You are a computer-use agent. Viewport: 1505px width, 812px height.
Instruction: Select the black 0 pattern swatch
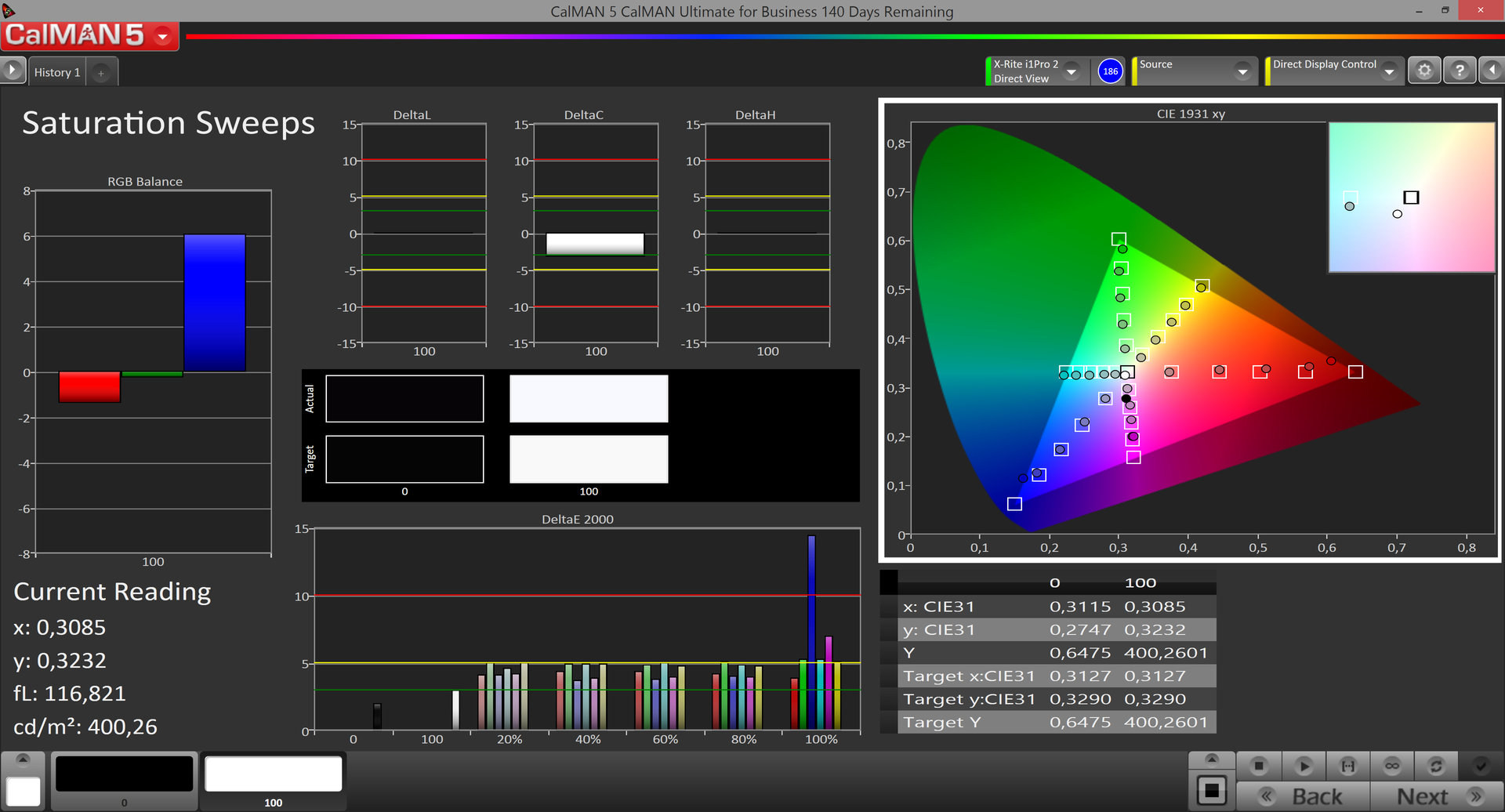click(x=124, y=775)
